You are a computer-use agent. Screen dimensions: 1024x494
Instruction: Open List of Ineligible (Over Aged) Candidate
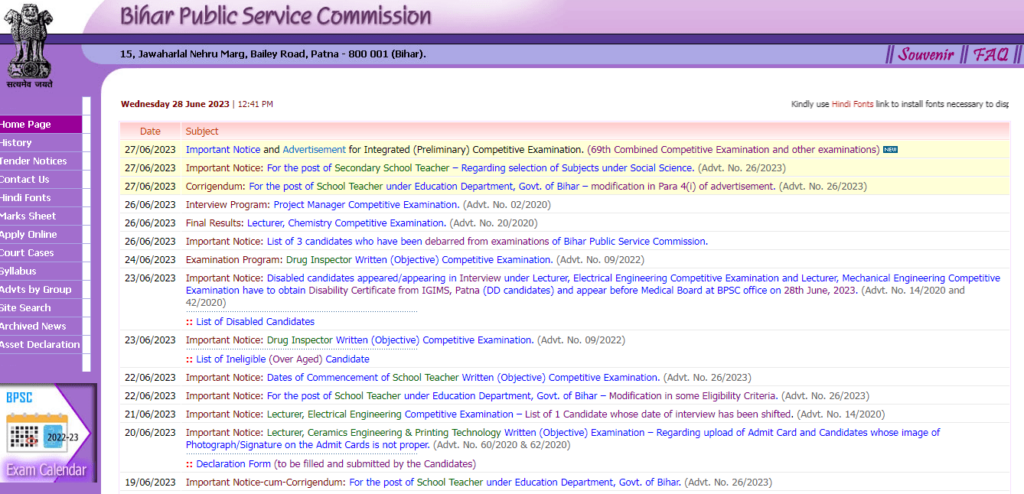coord(282,359)
